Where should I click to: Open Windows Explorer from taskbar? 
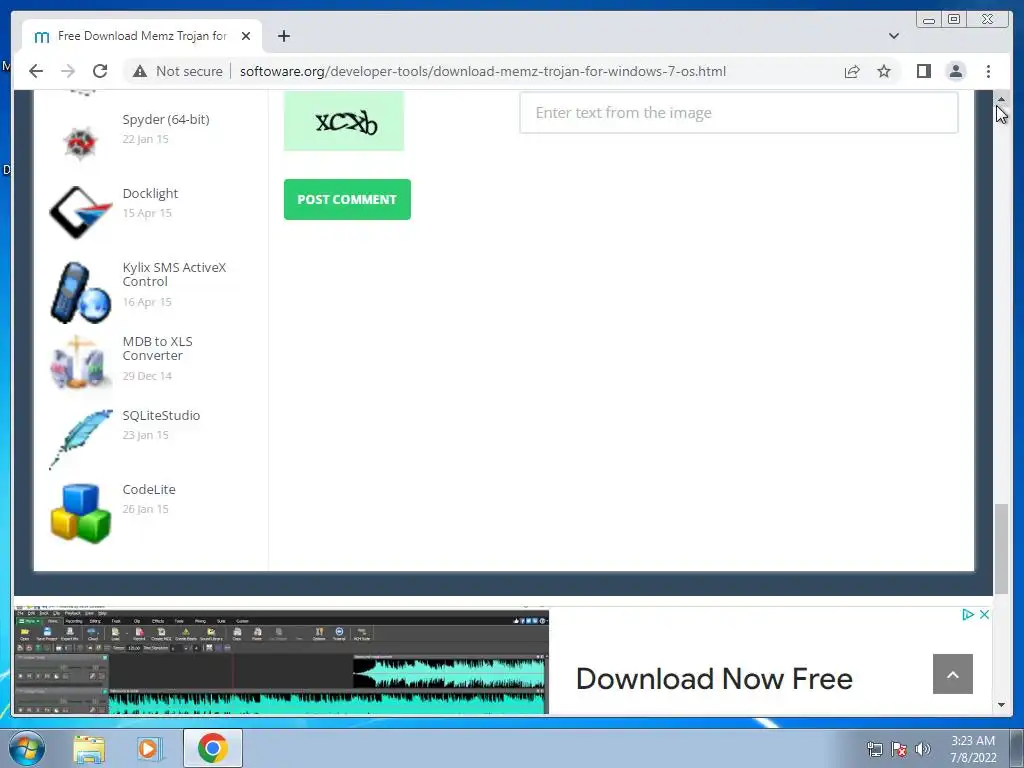point(89,748)
